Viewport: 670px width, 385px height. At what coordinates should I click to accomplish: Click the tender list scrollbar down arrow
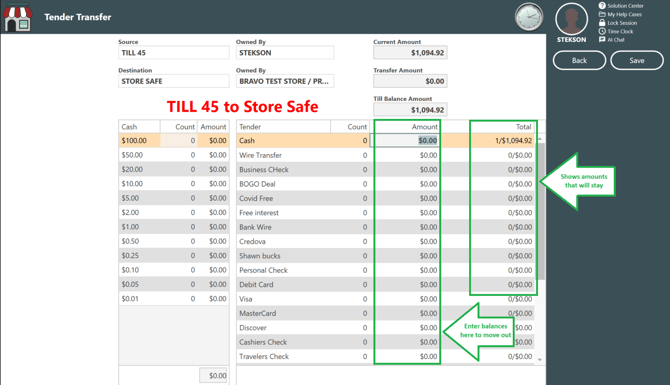[x=540, y=359]
